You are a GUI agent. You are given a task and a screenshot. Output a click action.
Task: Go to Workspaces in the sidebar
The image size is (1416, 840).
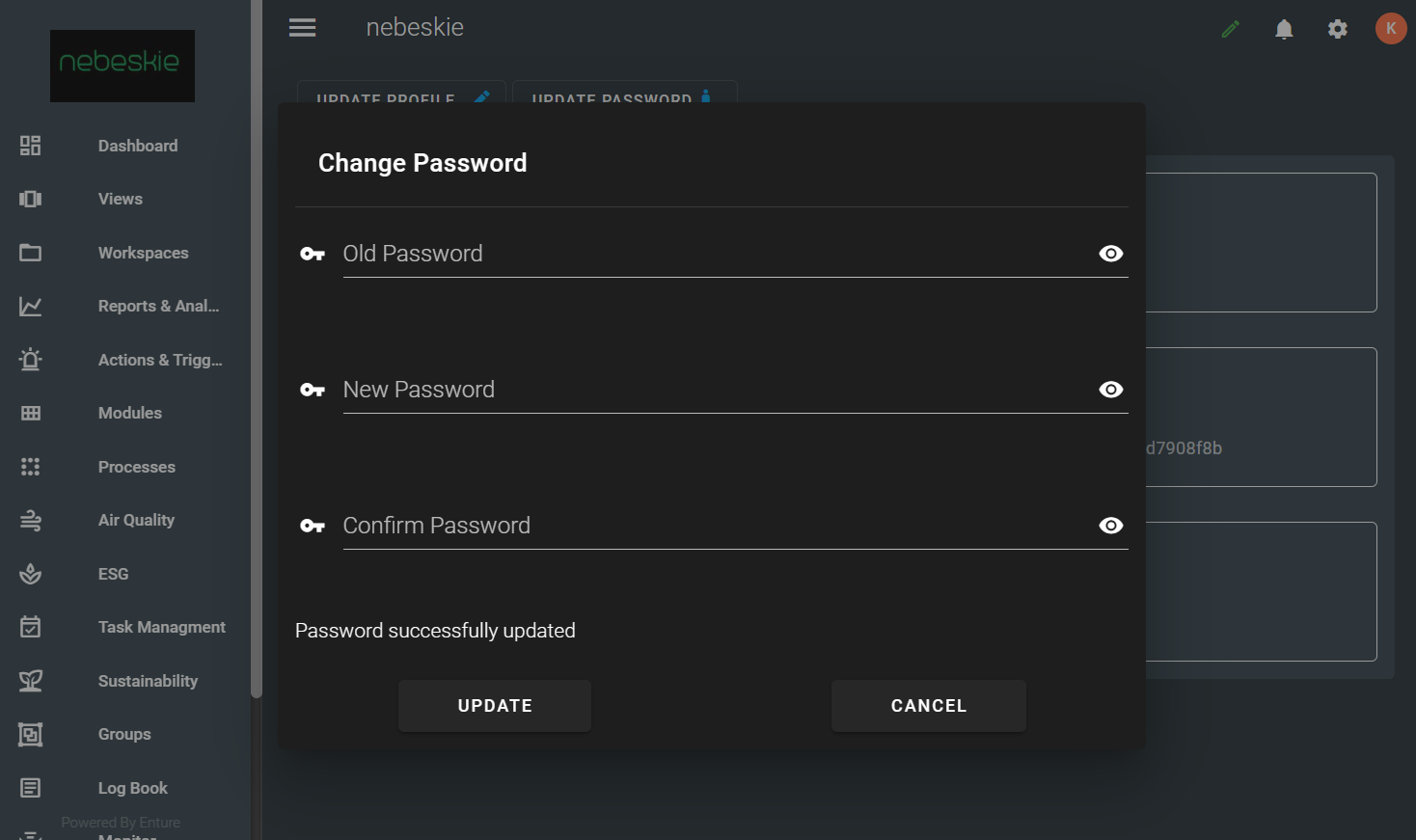coord(143,253)
